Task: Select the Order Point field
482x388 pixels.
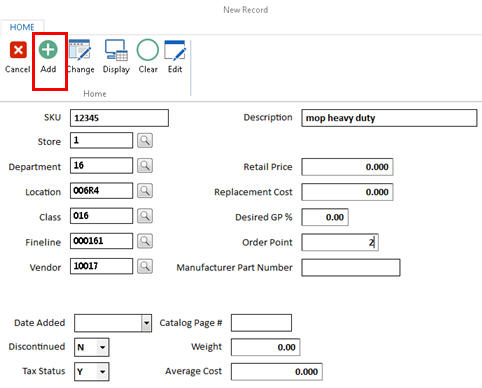Action: point(340,242)
